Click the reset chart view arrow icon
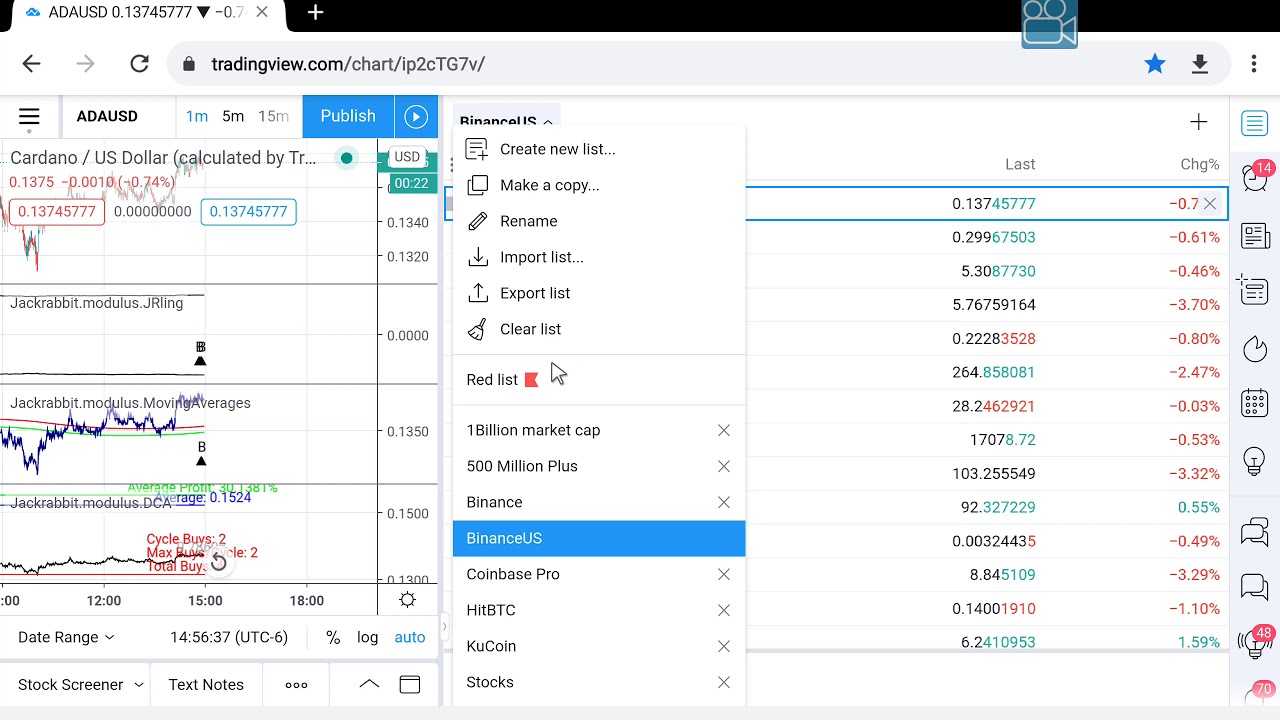The height and width of the screenshot is (720, 1280). click(218, 563)
